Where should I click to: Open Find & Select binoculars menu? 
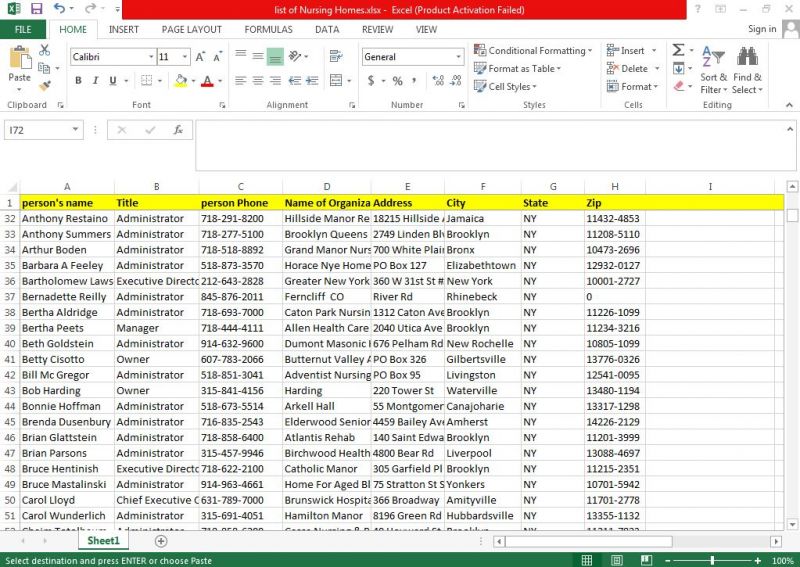click(747, 70)
